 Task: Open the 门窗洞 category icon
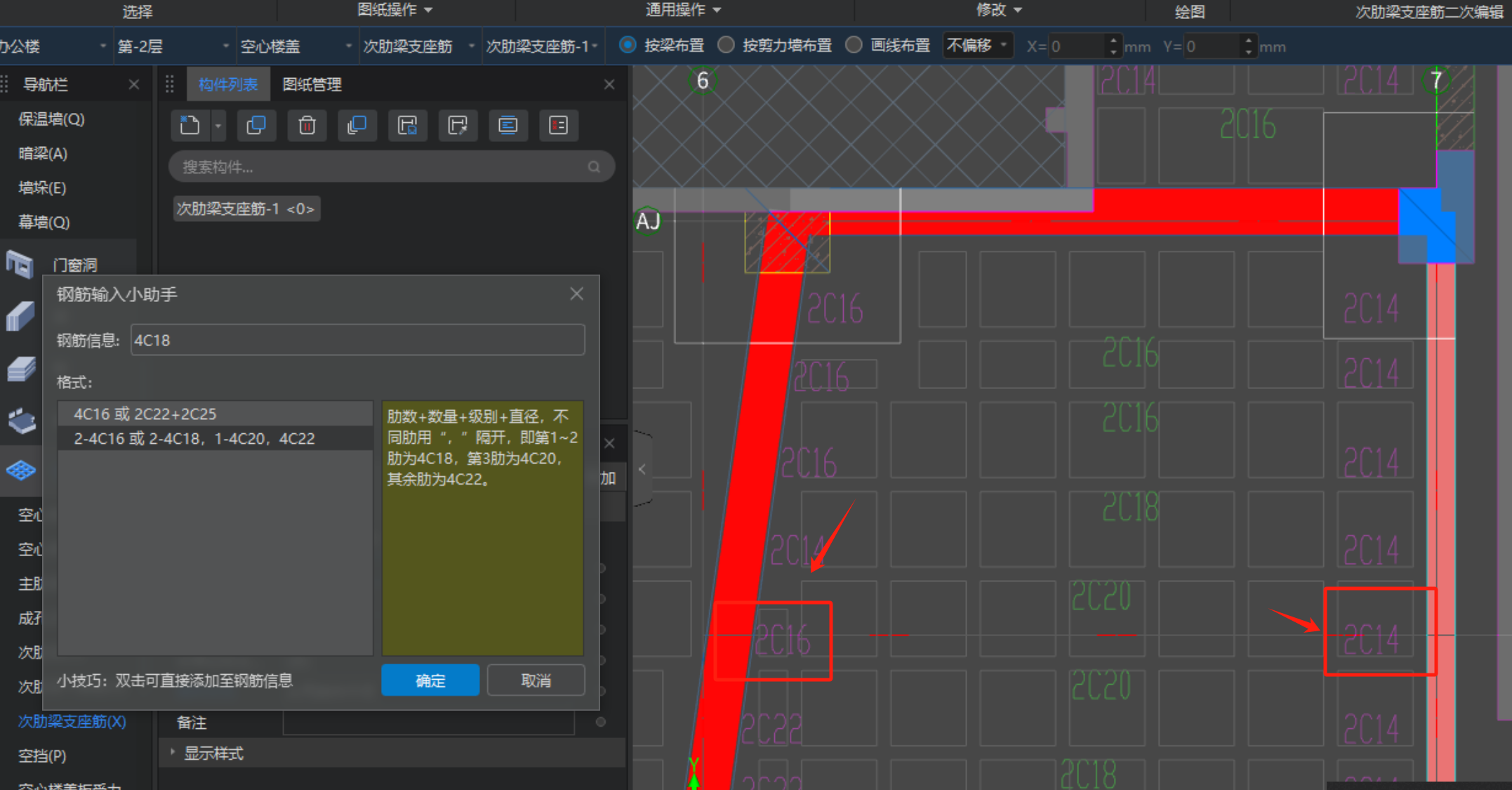coord(20,265)
